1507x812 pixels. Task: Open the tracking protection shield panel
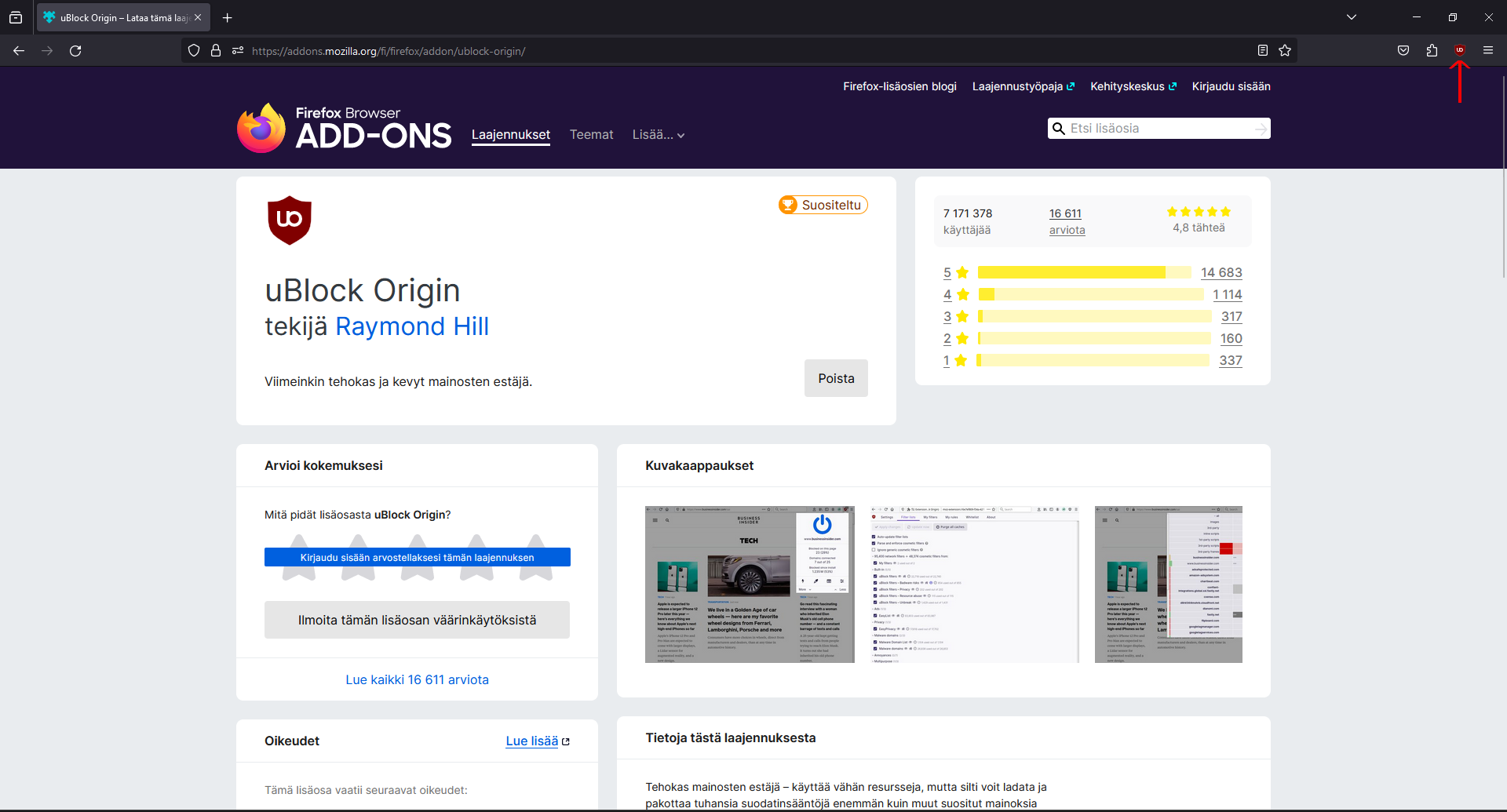point(194,51)
